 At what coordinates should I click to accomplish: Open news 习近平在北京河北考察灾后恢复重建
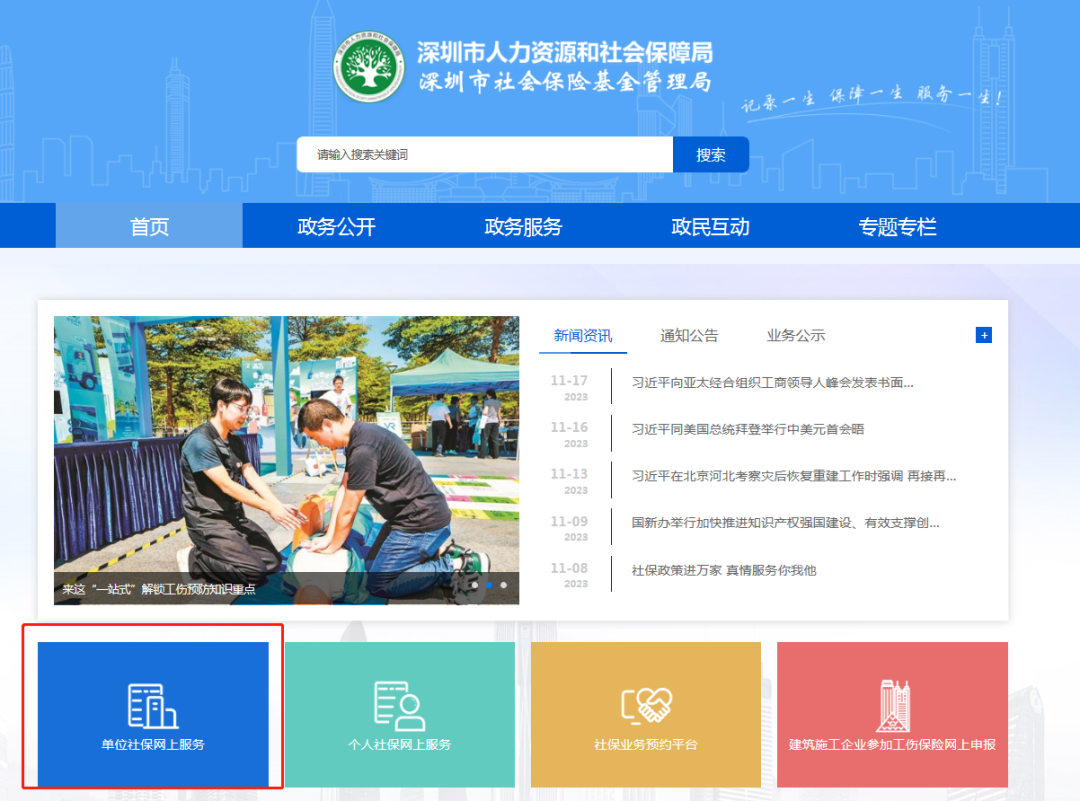click(793, 477)
